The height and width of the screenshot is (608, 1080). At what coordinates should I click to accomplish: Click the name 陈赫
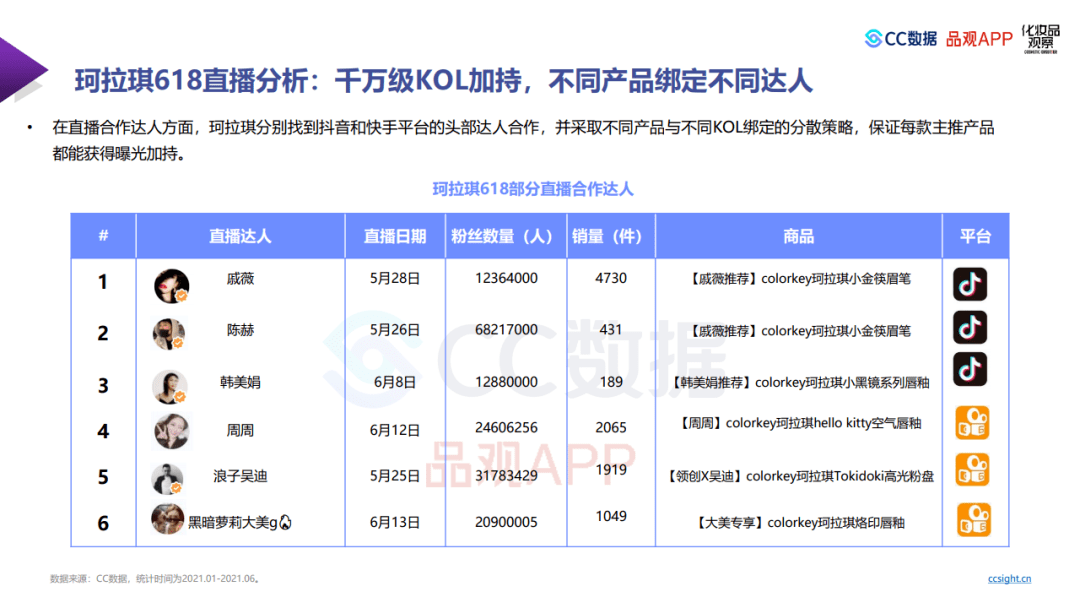click(240, 331)
